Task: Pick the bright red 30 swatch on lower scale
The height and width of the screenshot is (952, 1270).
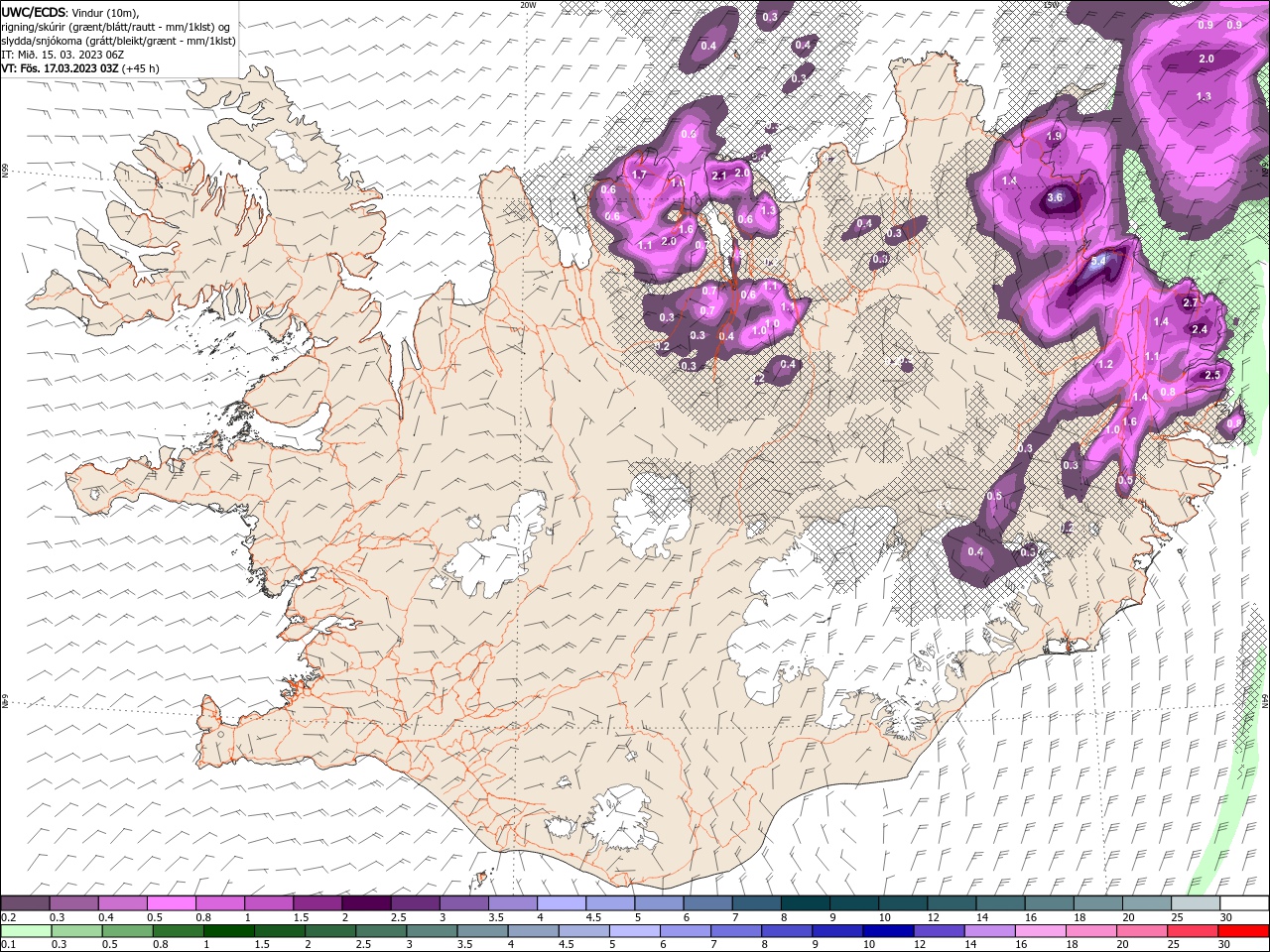Action: 1244,931
